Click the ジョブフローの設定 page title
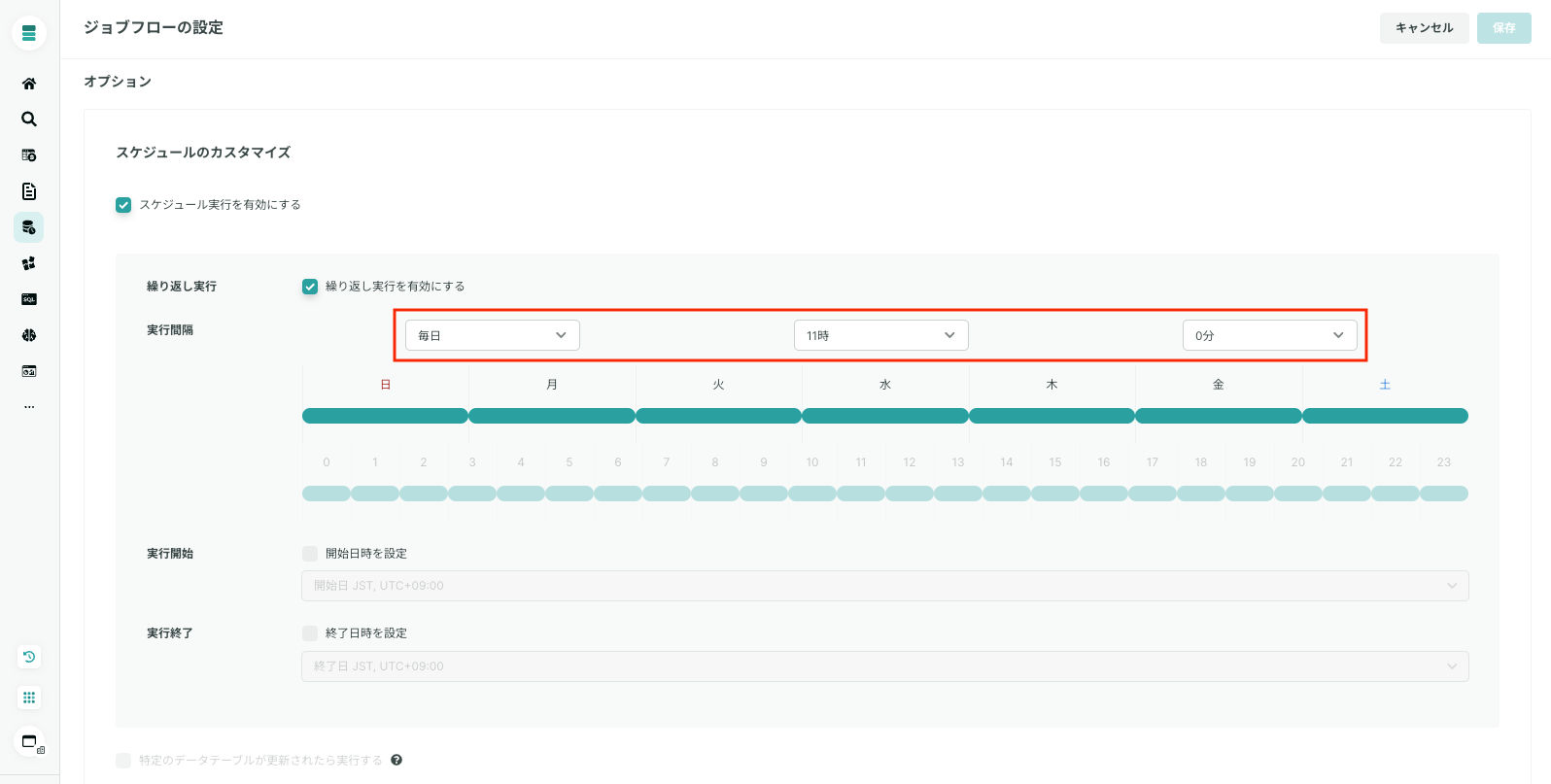1551x784 pixels. tap(154, 28)
